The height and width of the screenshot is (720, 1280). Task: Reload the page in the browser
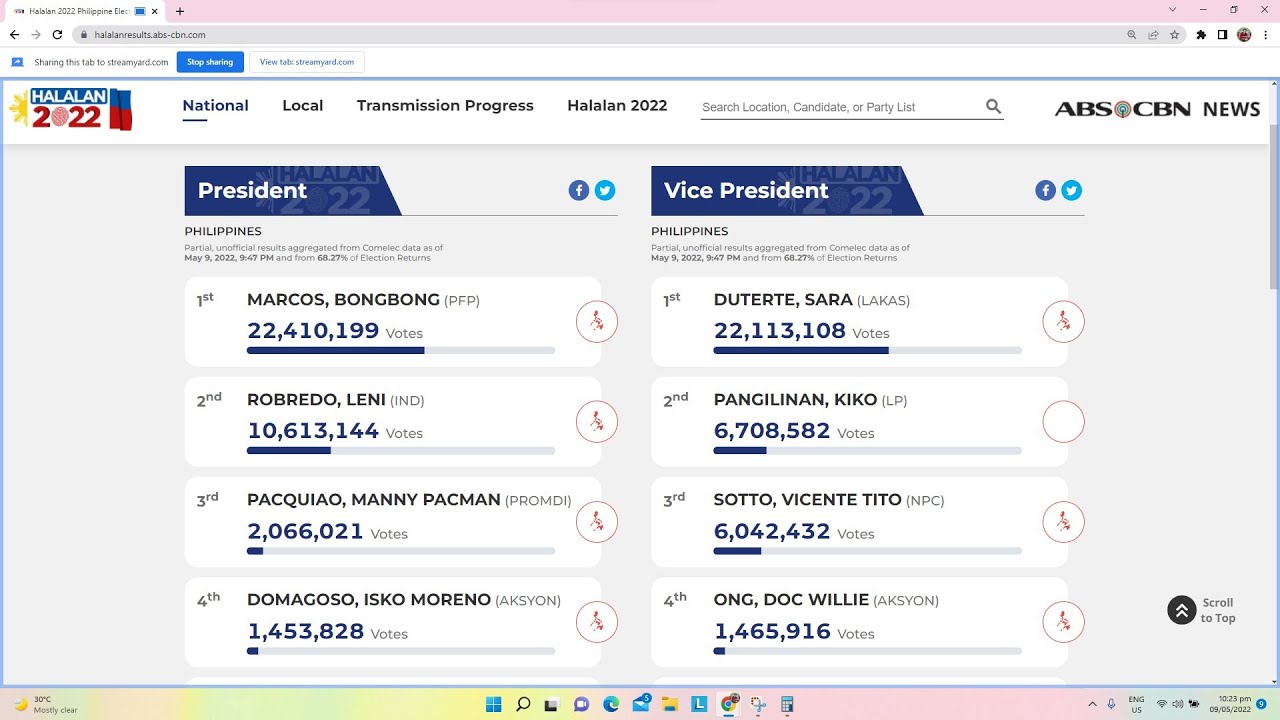57,34
